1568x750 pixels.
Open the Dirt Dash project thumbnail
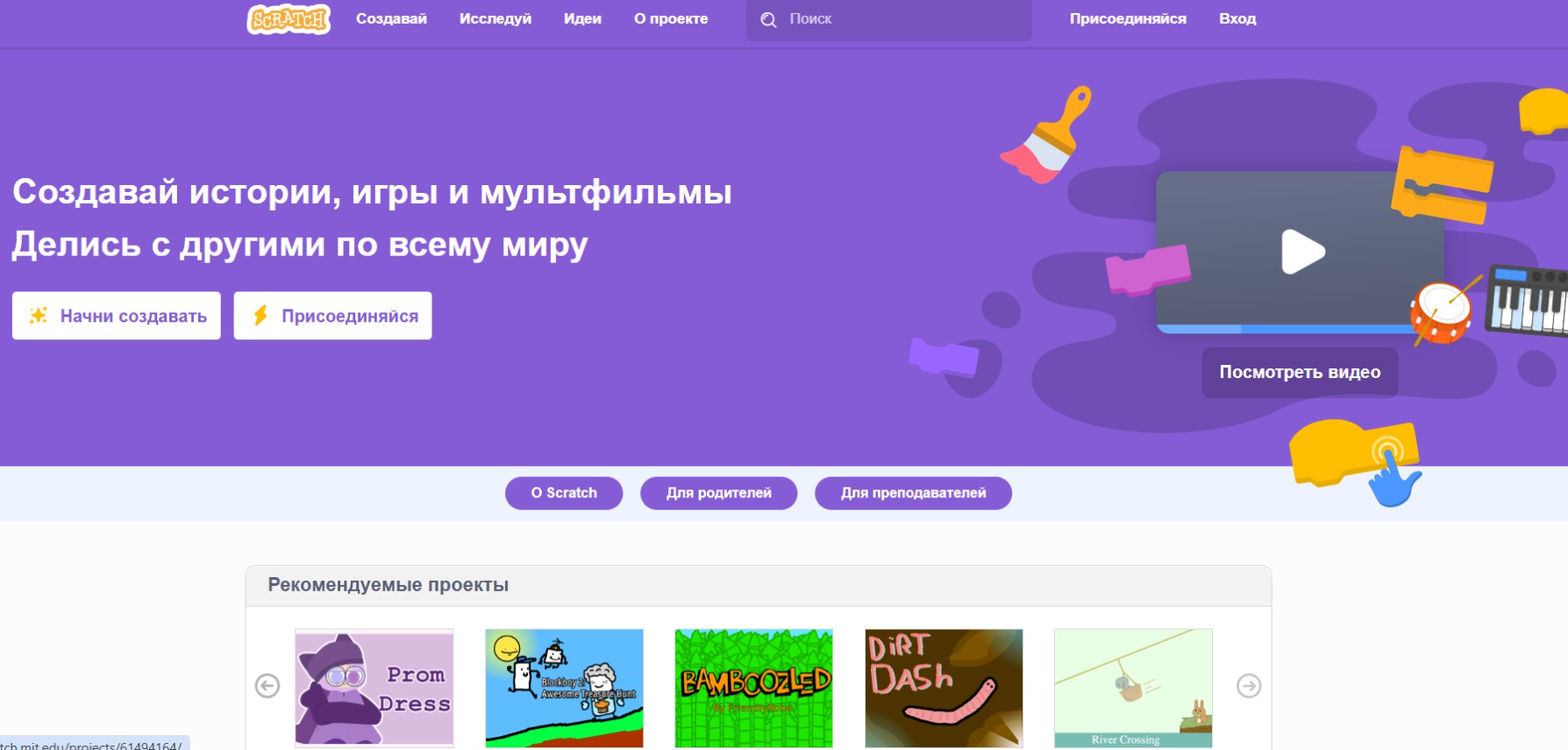click(944, 689)
